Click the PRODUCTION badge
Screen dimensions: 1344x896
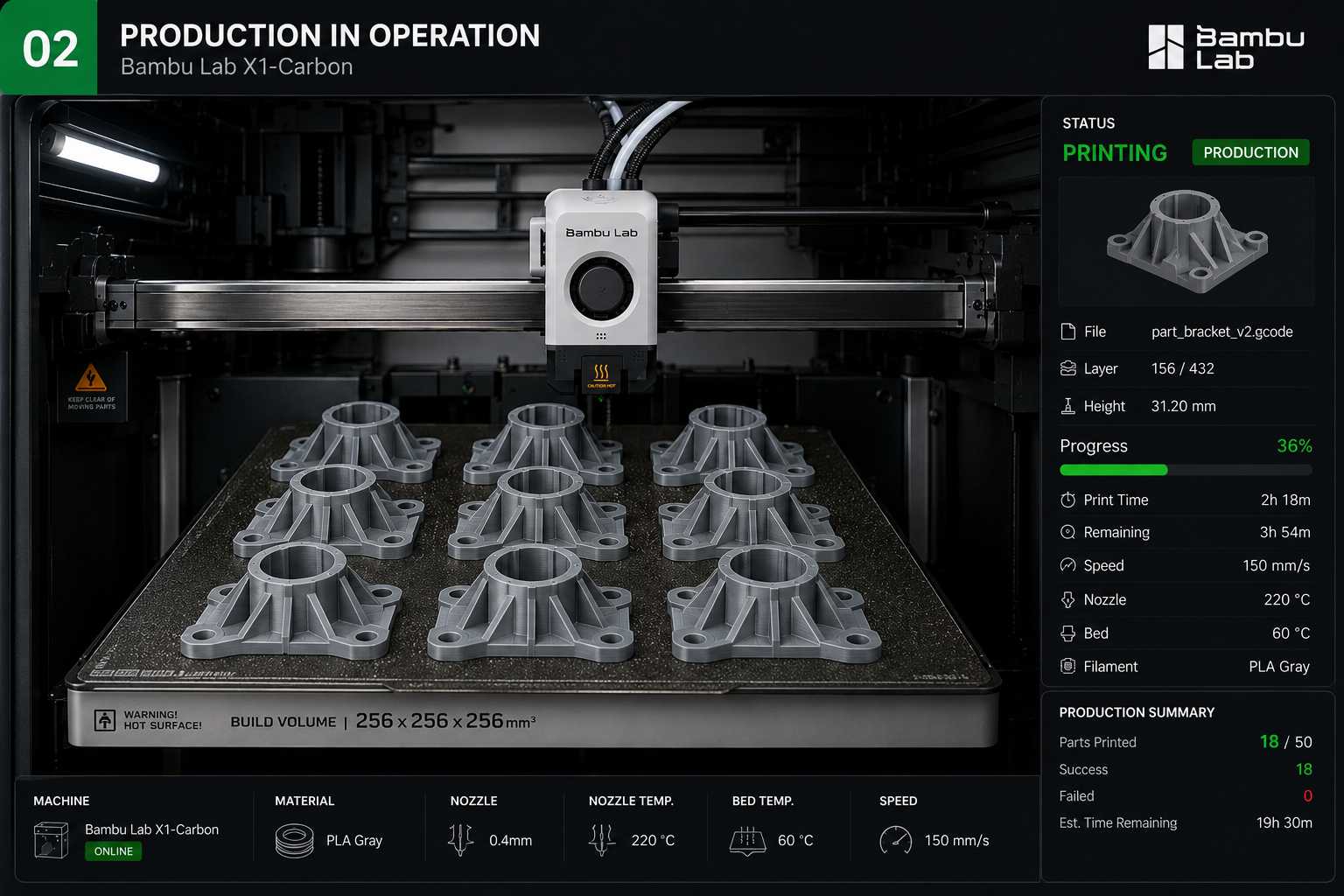[x=1251, y=152]
